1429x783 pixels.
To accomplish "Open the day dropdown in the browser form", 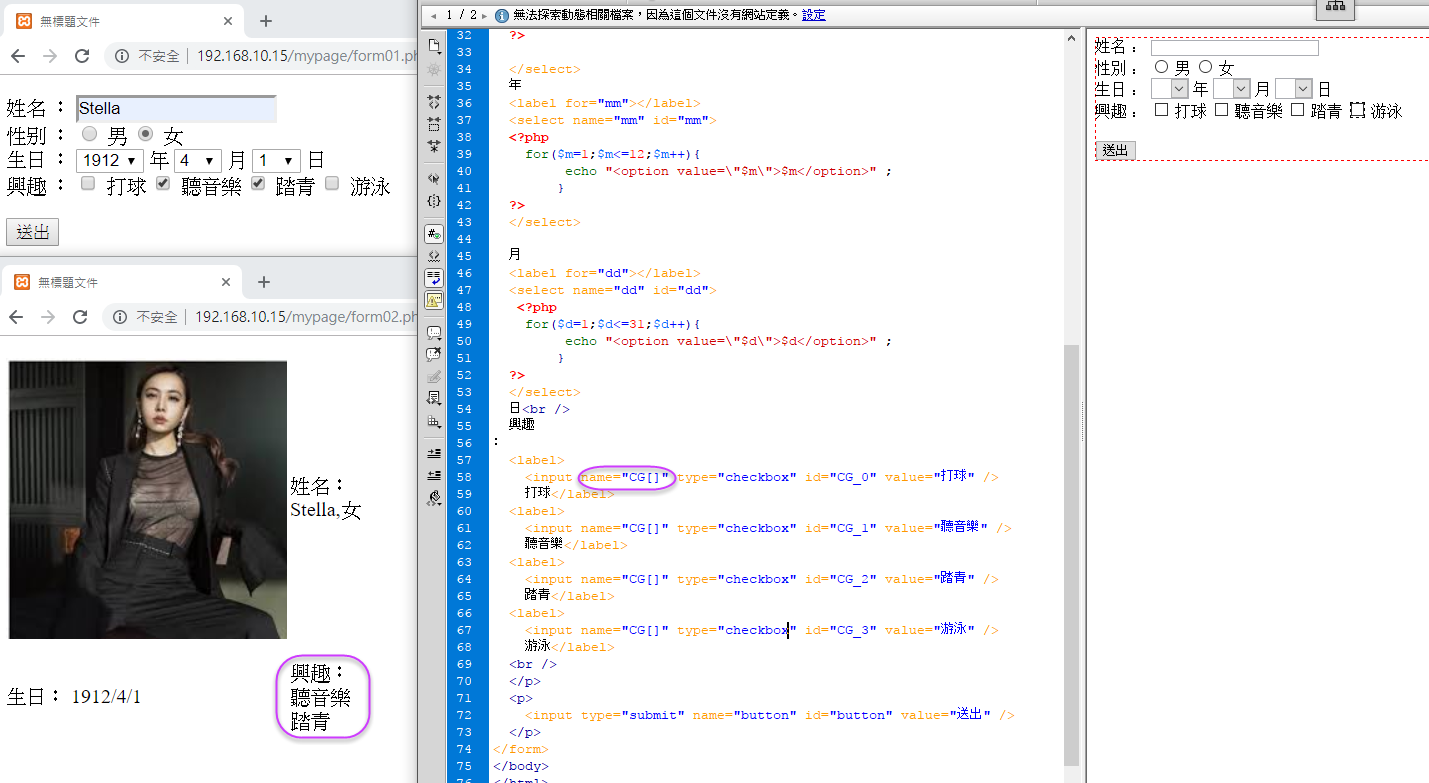I will click(x=276, y=160).
